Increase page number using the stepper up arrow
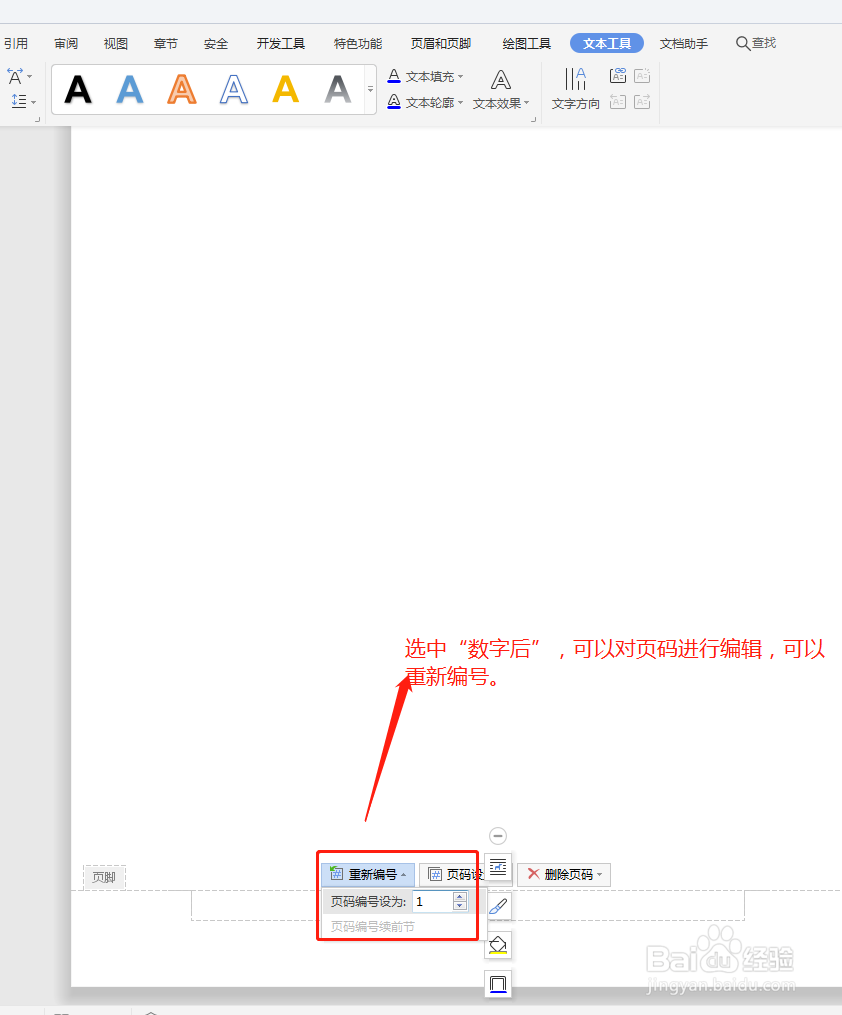The height and width of the screenshot is (1015, 842). pos(461,897)
